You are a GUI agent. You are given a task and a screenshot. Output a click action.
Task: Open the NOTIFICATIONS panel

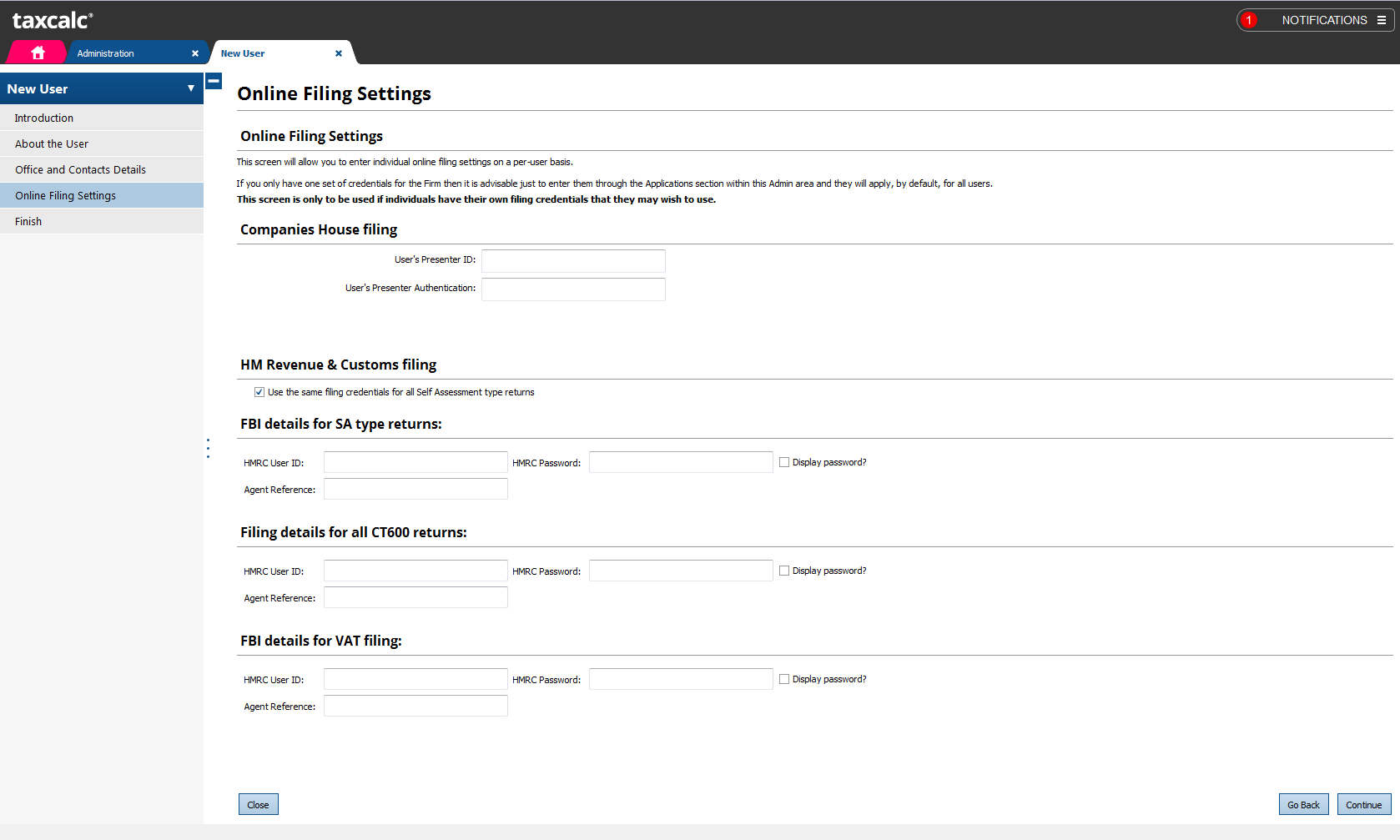[1315, 20]
